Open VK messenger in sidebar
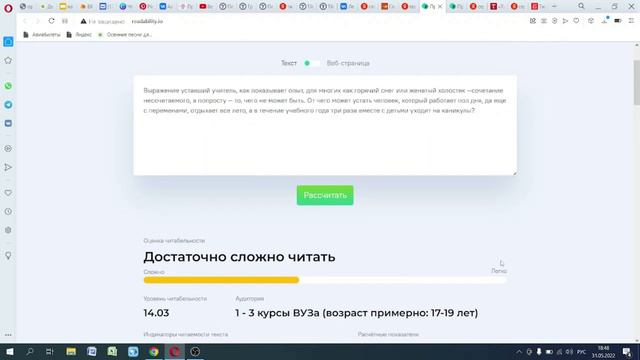 (x=8, y=123)
